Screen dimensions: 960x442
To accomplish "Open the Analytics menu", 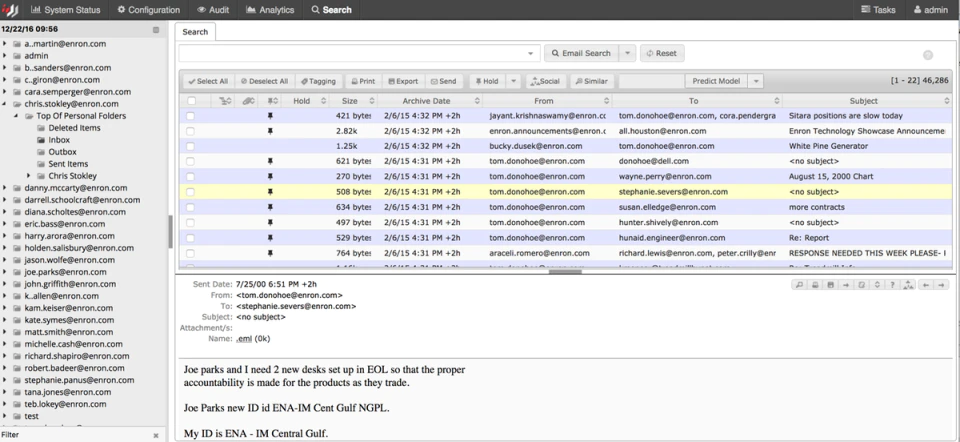I will tap(270, 10).
